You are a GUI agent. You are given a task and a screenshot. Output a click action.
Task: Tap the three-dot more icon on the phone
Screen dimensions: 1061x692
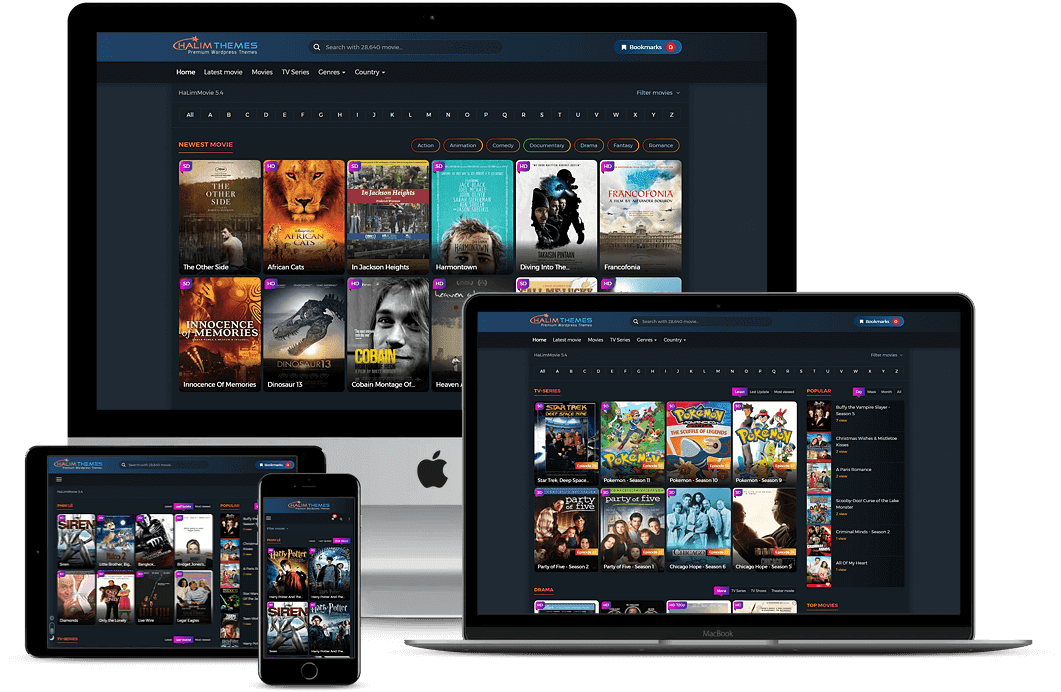pyautogui.click(x=349, y=519)
